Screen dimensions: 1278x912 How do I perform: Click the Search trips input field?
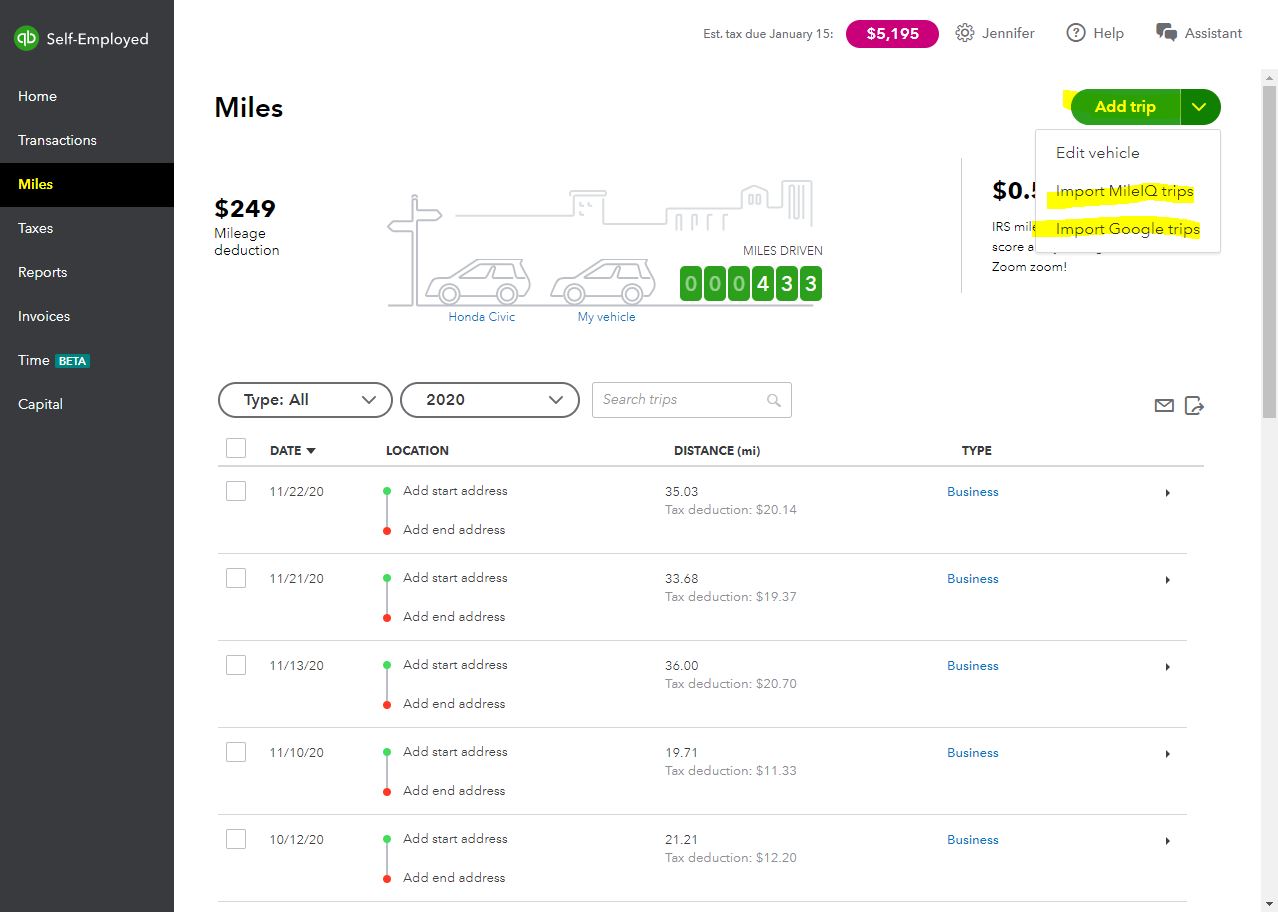click(x=692, y=400)
